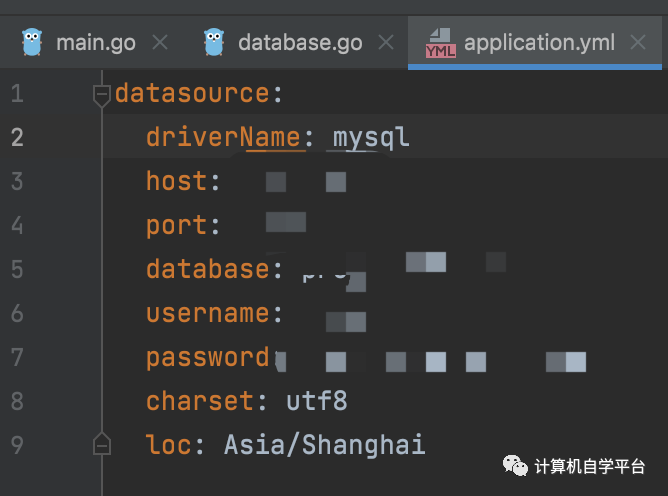The image size is (668, 496).
Task: Click the gopher icon on main.go tab
Action: point(33,42)
